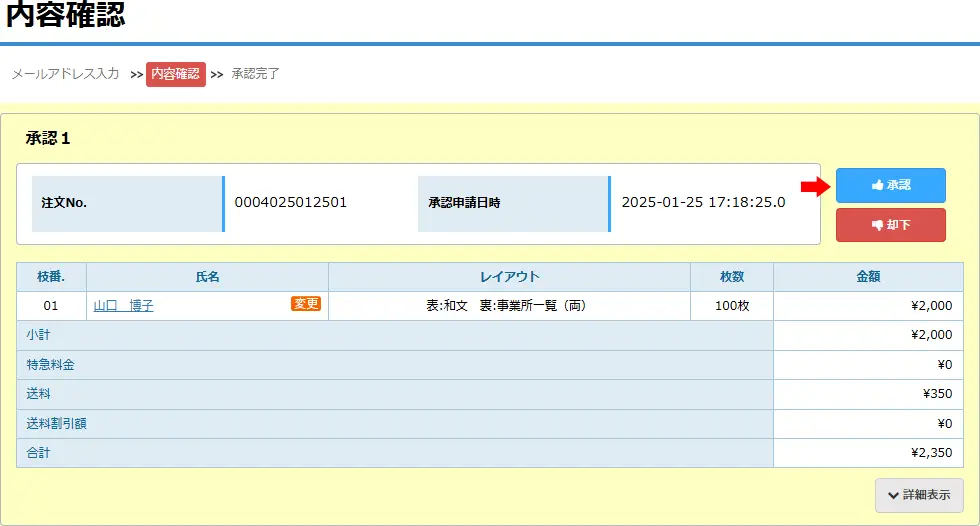Click the 氏名 column header

click(207, 277)
